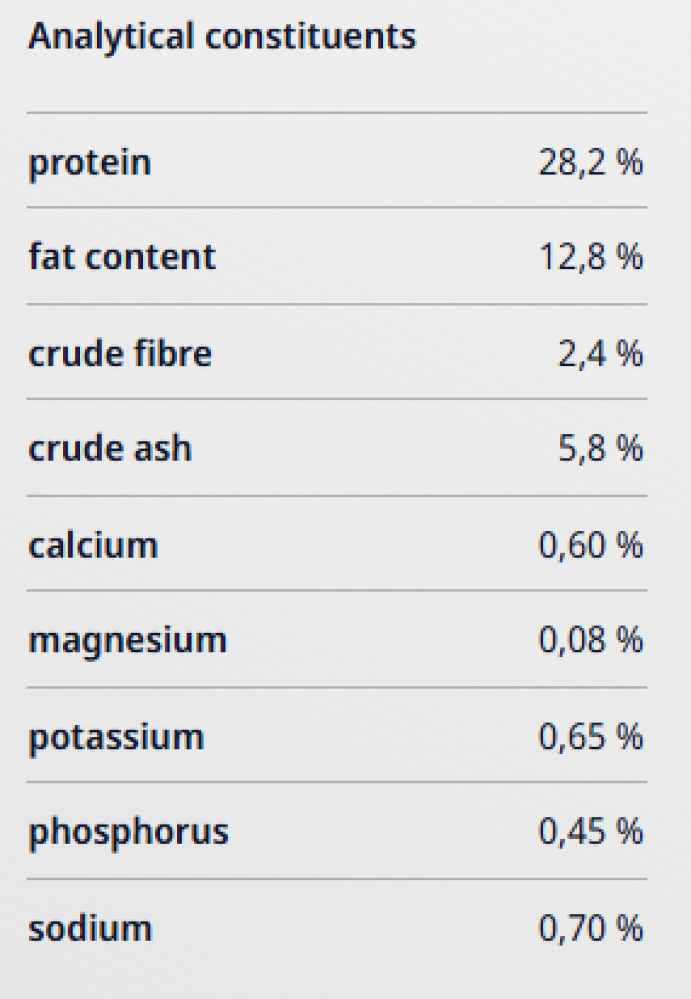Click the 2,4 % crude fibre value
Viewport: 691px width, 999px height.
pos(600,353)
